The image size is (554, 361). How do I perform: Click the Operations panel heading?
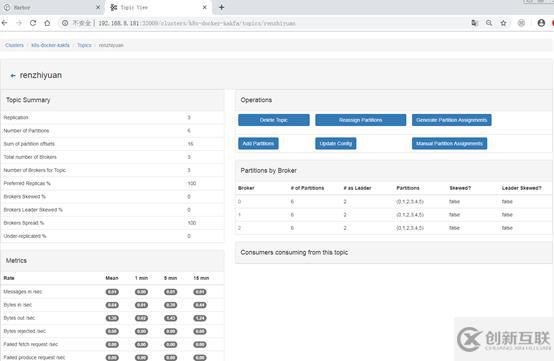(x=256, y=100)
